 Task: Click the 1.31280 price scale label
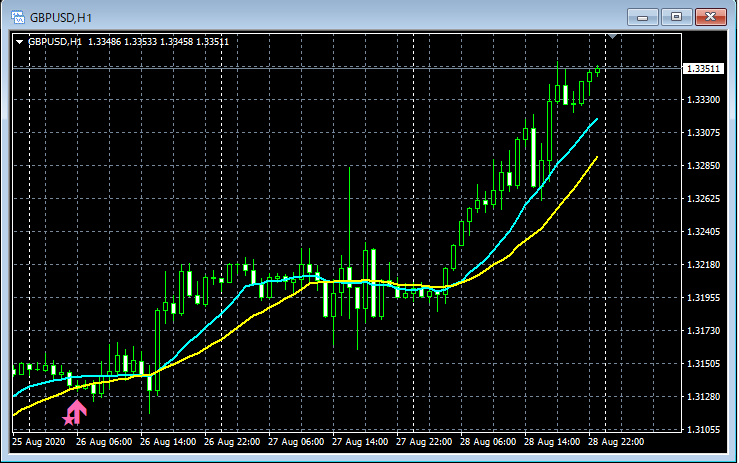click(704, 397)
